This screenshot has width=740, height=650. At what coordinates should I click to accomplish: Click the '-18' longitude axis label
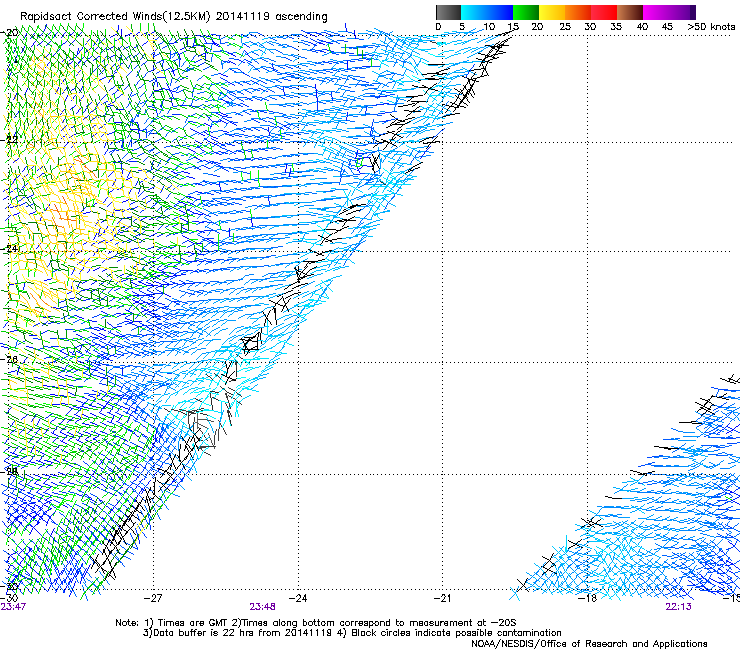pyautogui.click(x=588, y=599)
